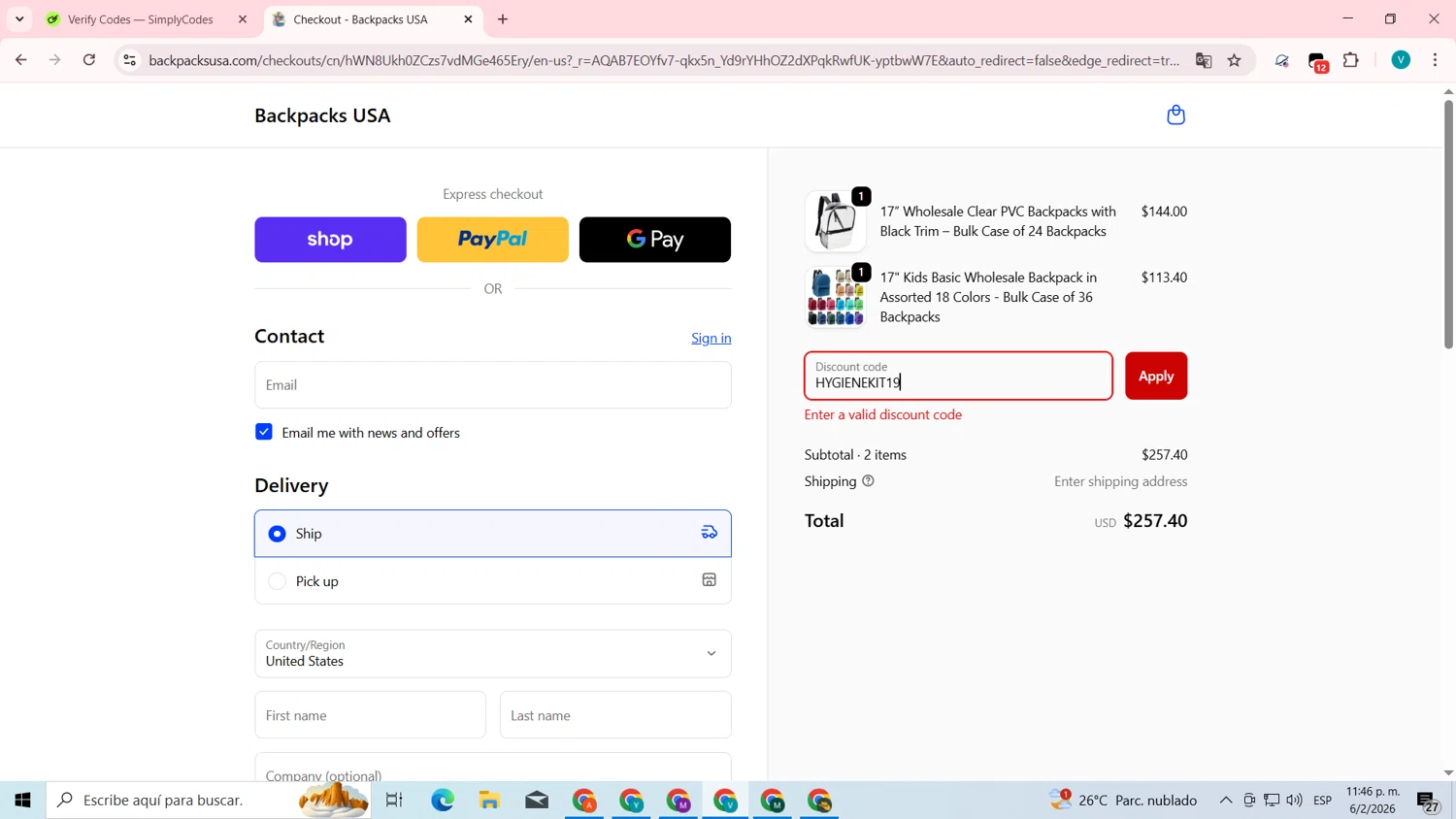Apply the discount code
The width and height of the screenshot is (1456, 819).
tap(1156, 376)
